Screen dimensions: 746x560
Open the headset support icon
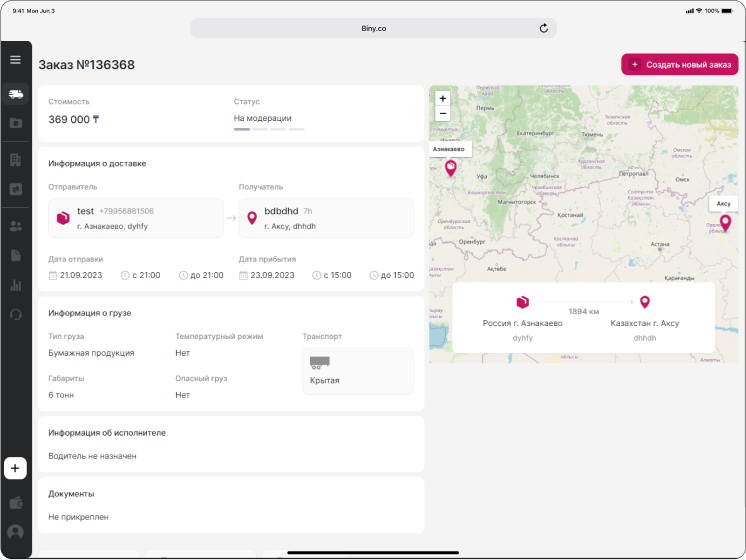(x=15, y=314)
